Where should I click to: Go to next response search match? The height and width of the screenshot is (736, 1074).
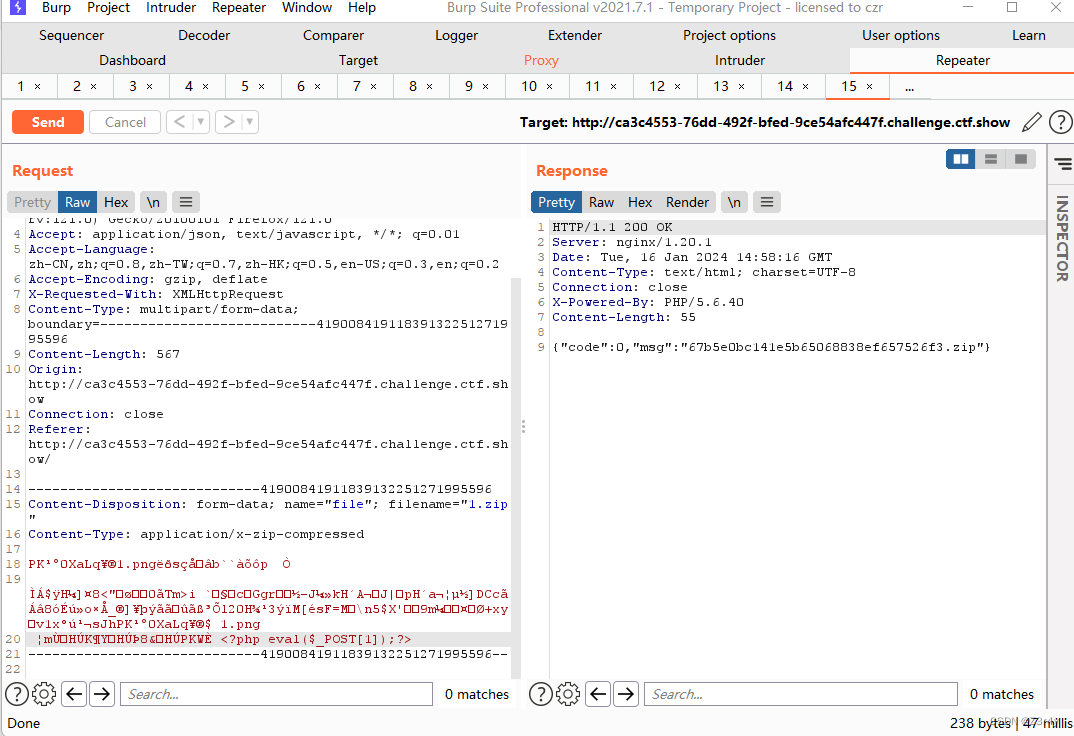(x=626, y=694)
